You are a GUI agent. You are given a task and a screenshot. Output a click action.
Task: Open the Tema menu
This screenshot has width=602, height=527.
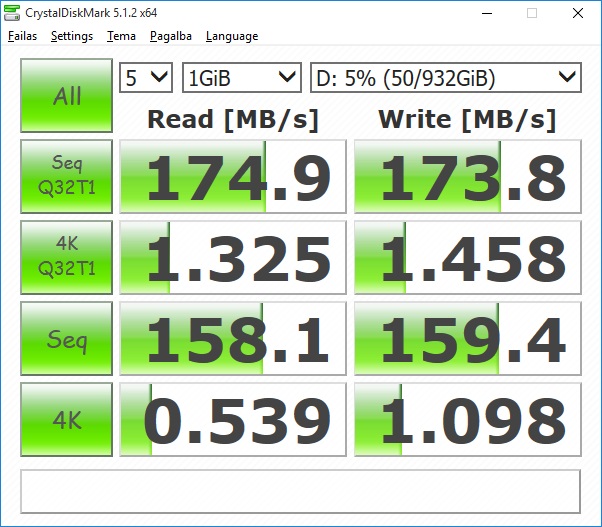[121, 36]
